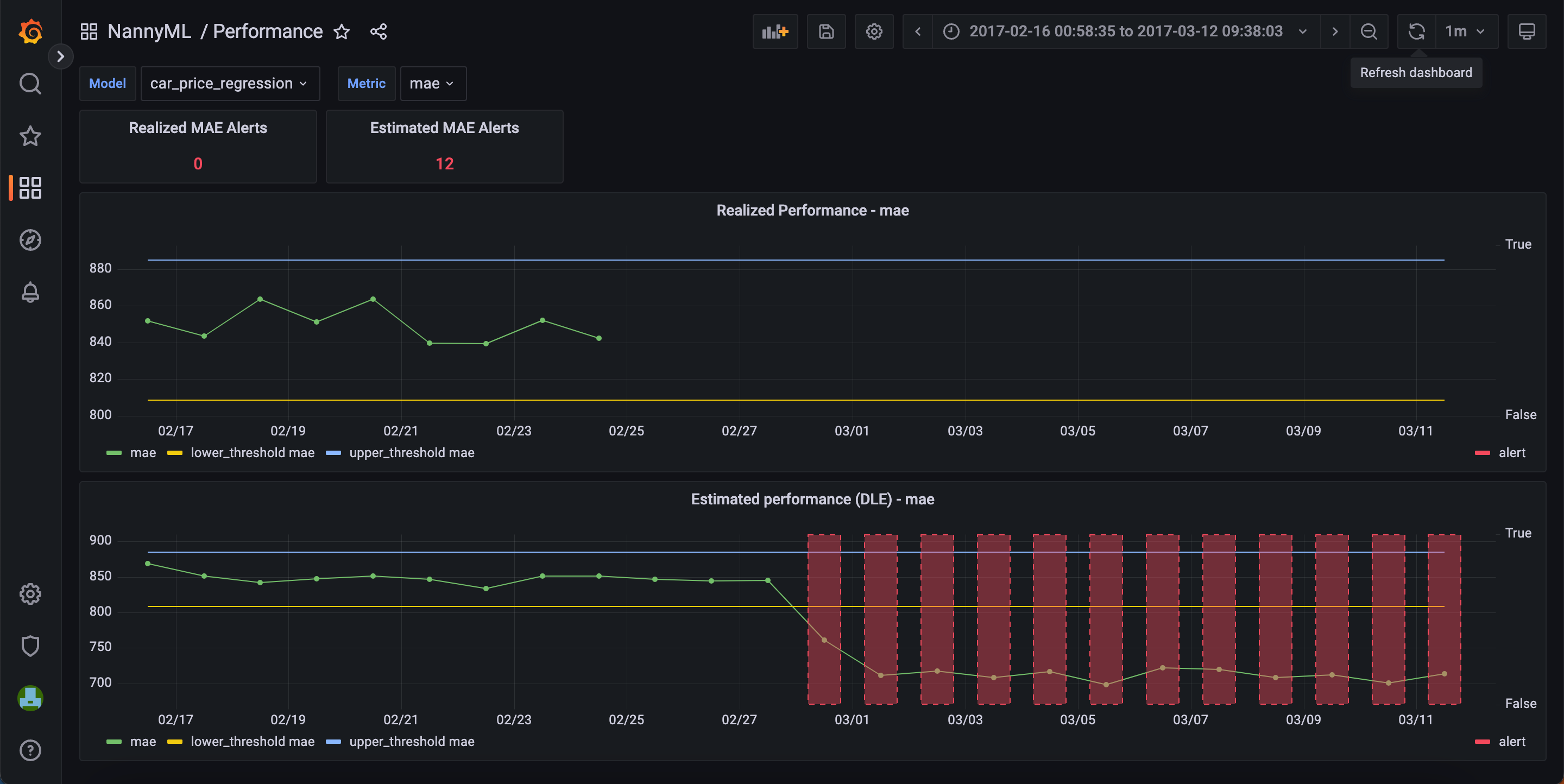Click the first mae data point in Estimated chart
1564x784 pixels.
tap(148, 564)
